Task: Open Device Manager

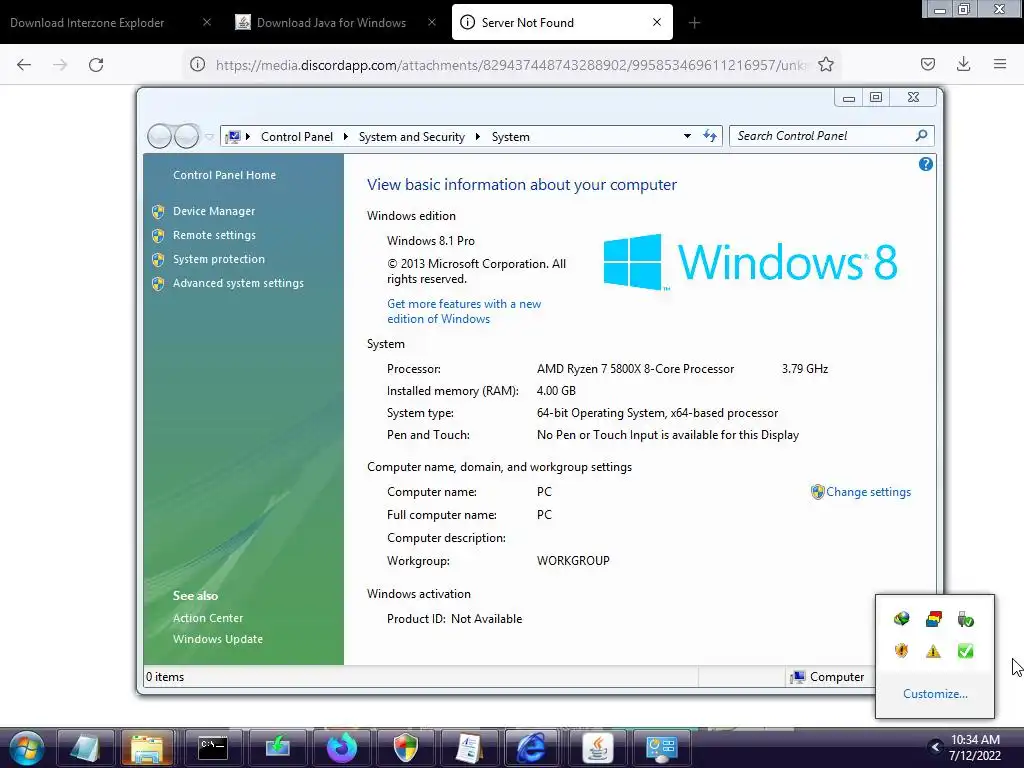Action: point(214,211)
